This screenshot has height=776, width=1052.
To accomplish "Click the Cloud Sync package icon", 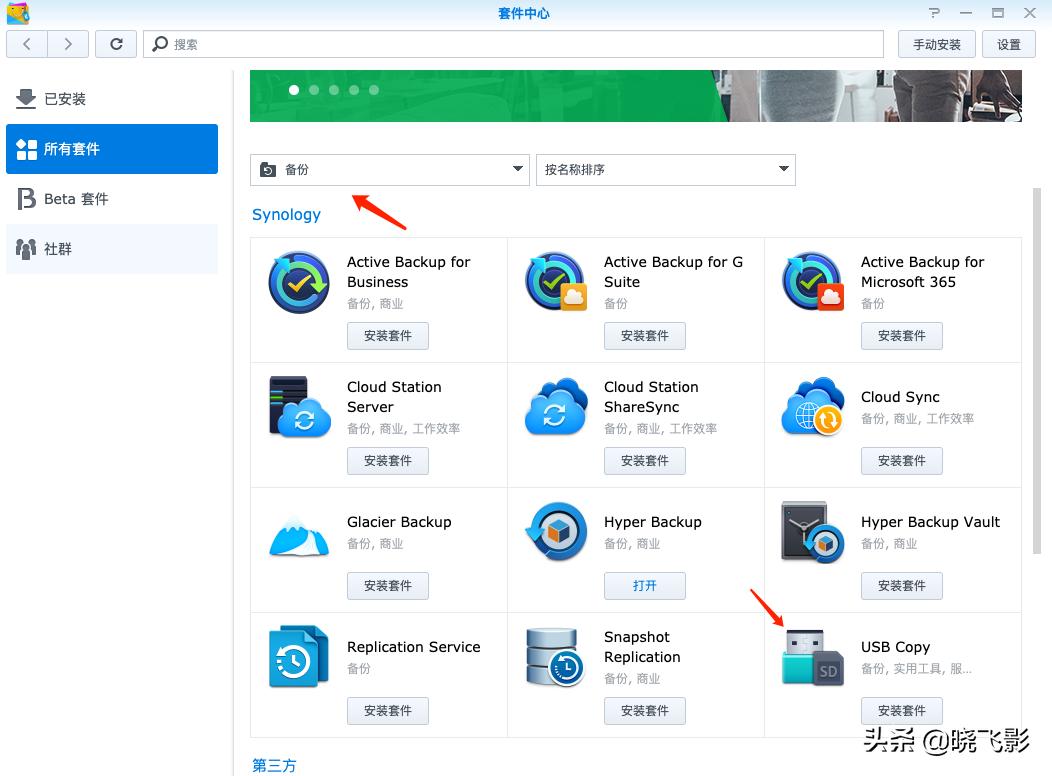I will [812, 406].
